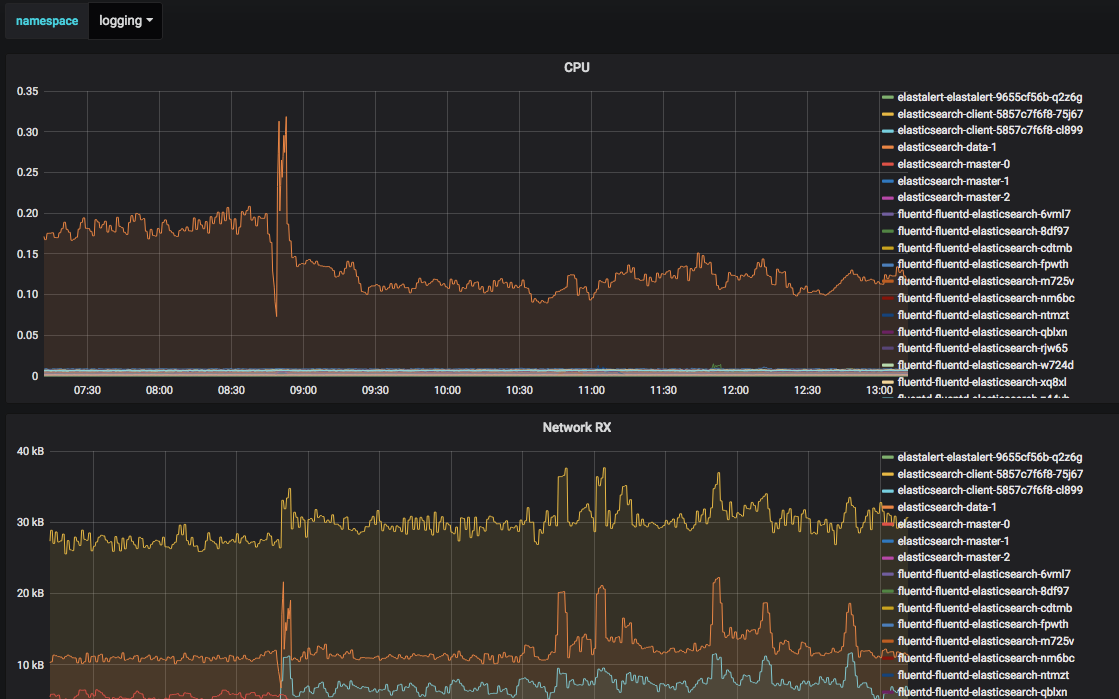Toggle elastalert-elastalert-9655cf56b-q2z6g in Network RX legend

tap(989, 457)
